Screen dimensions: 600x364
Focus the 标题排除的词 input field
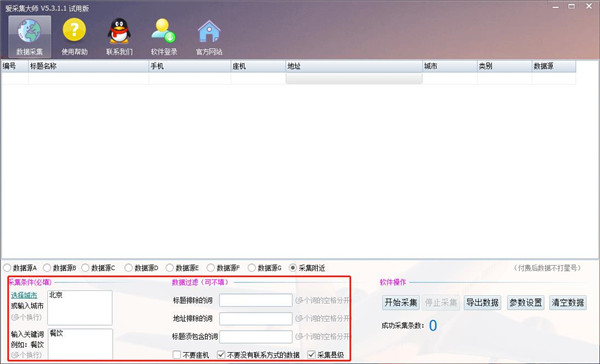256,300
